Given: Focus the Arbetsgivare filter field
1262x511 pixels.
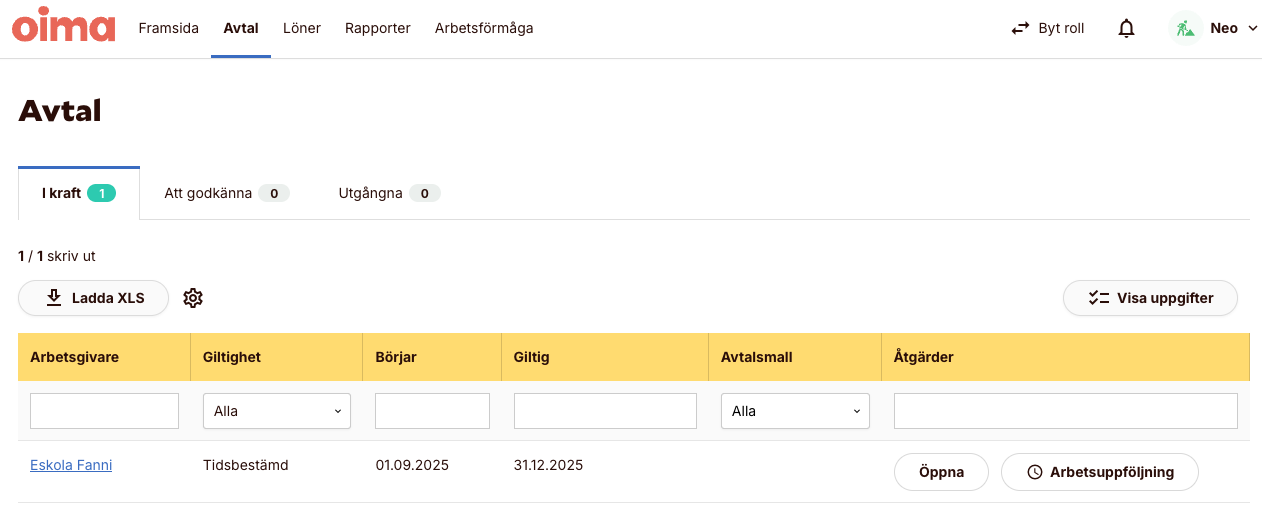Looking at the screenshot, I should [x=104, y=411].
